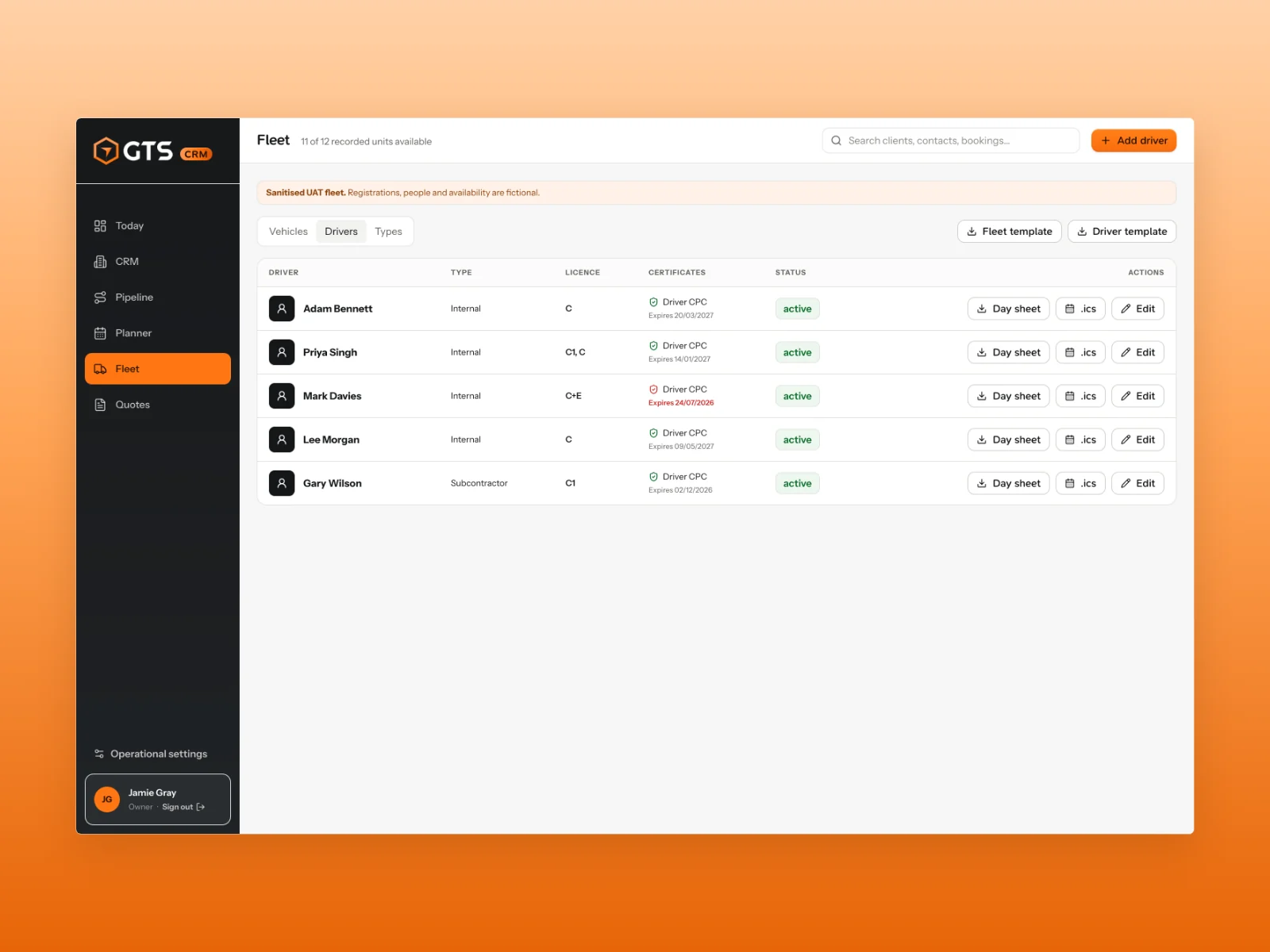
Task: Click the CERTIFICATES column header
Action: coord(677,272)
